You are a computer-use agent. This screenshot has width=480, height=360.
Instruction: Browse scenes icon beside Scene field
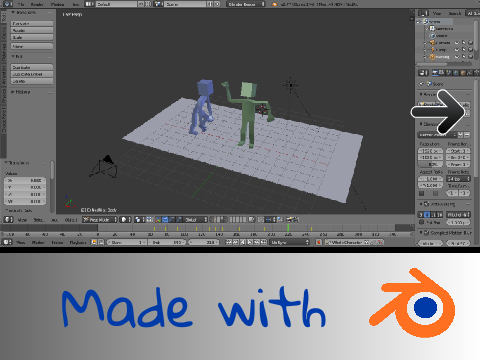click(x=159, y=4)
